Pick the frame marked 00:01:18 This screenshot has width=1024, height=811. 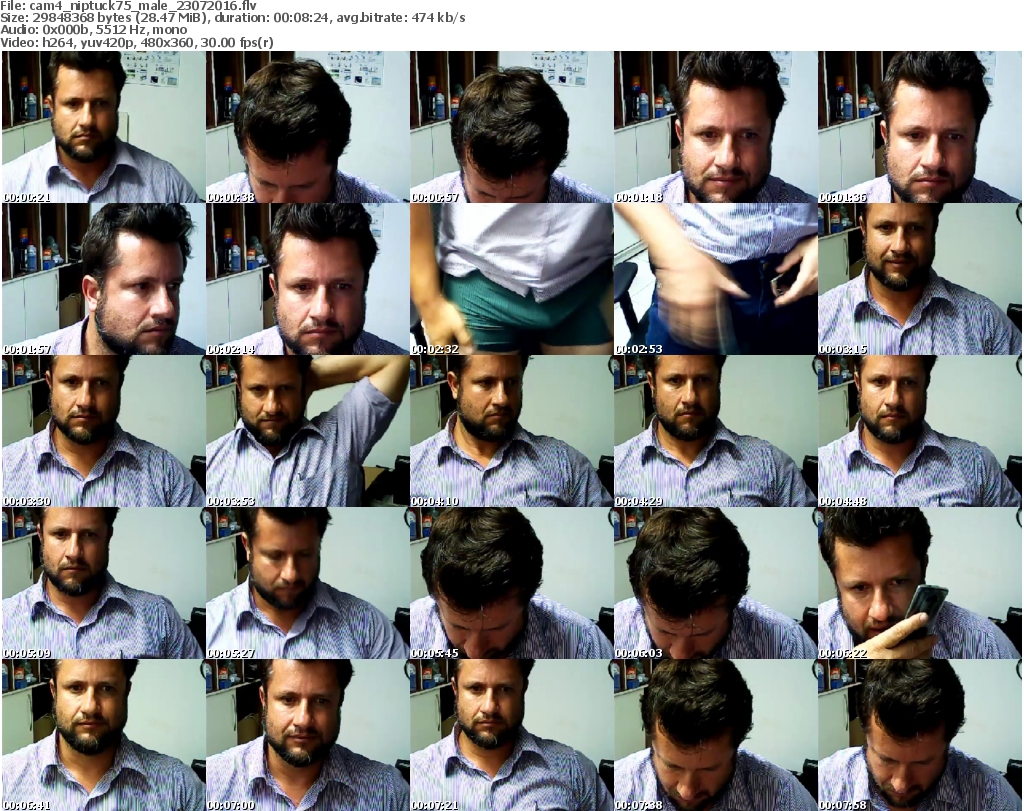(x=715, y=127)
